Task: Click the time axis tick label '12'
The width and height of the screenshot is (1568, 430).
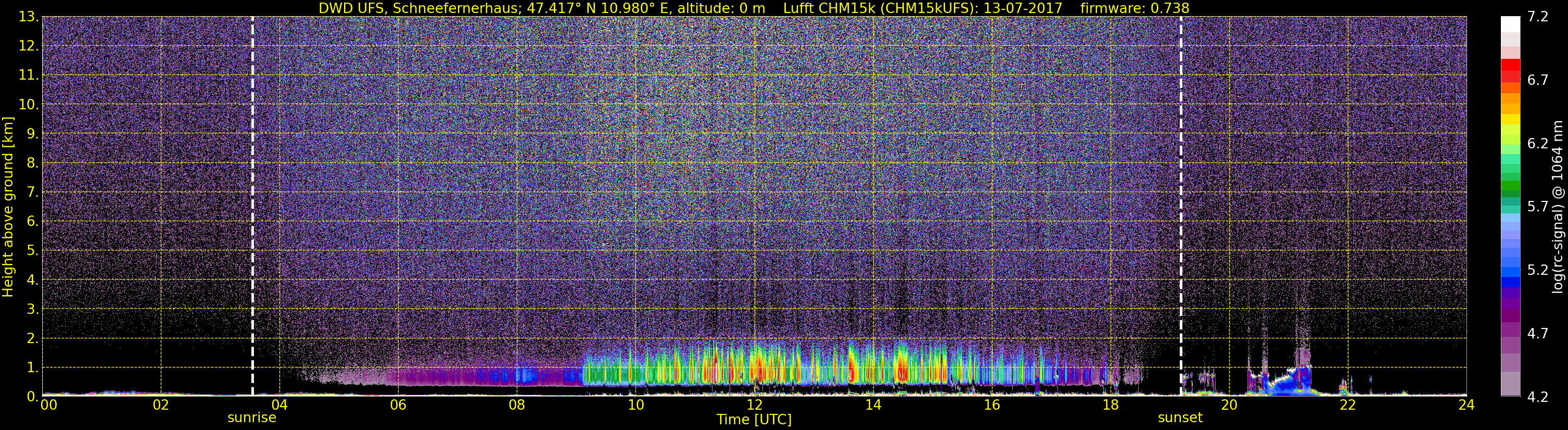Action: tap(754, 405)
